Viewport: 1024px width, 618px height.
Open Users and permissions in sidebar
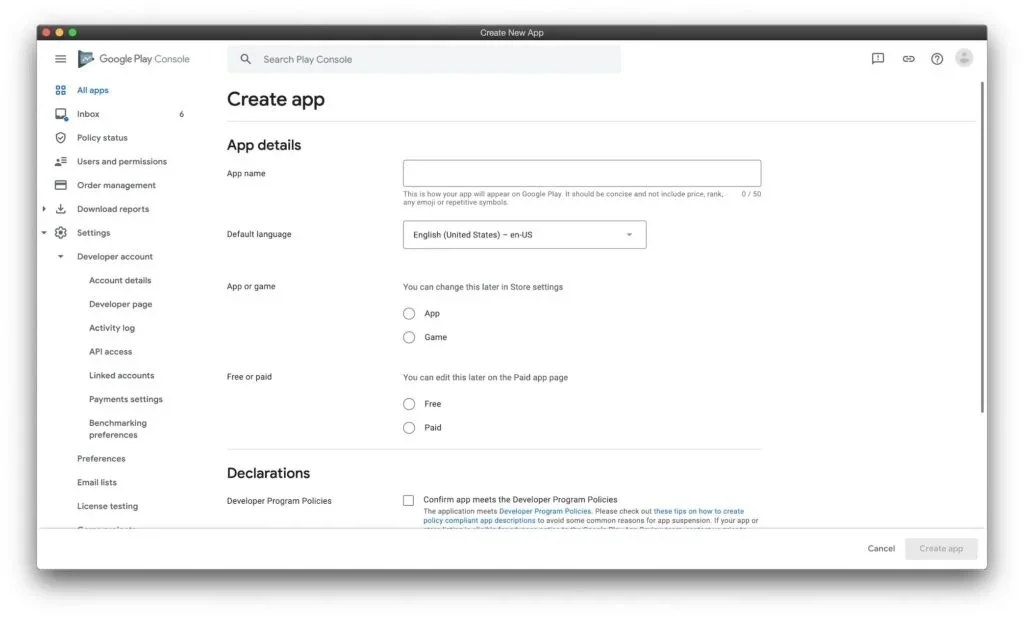pos(121,162)
